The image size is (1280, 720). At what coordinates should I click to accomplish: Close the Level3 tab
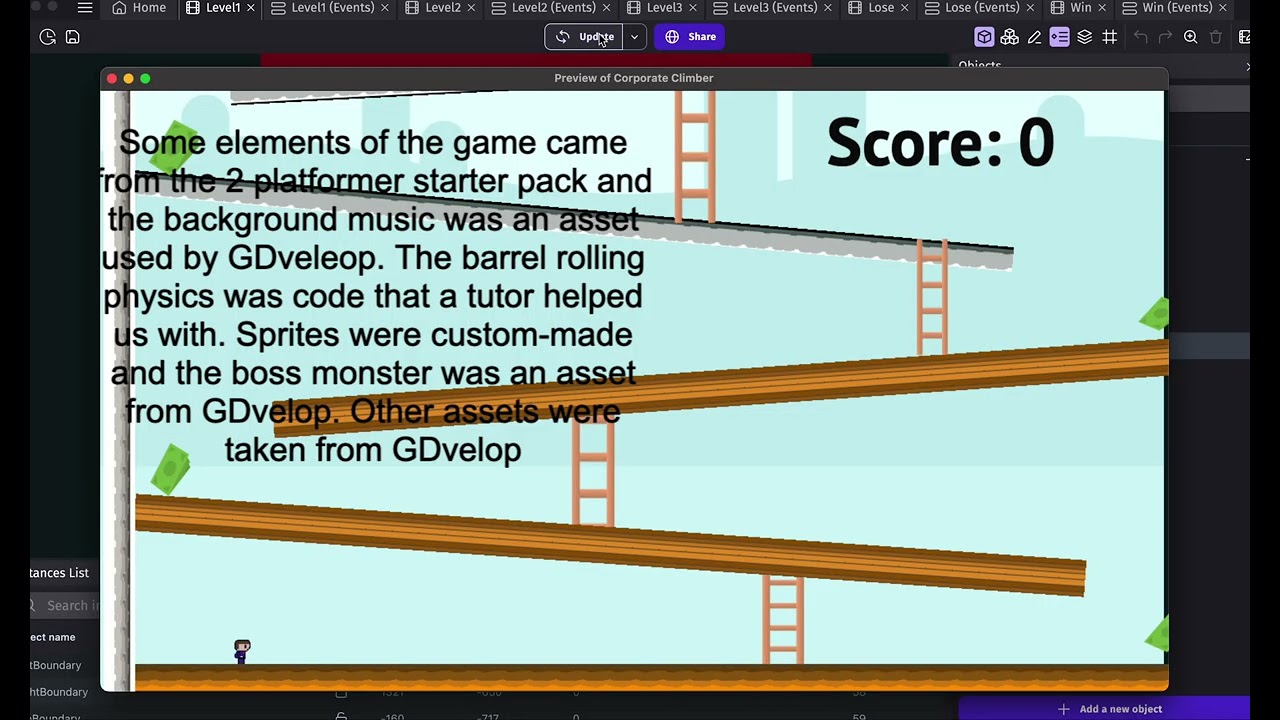(693, 8)
